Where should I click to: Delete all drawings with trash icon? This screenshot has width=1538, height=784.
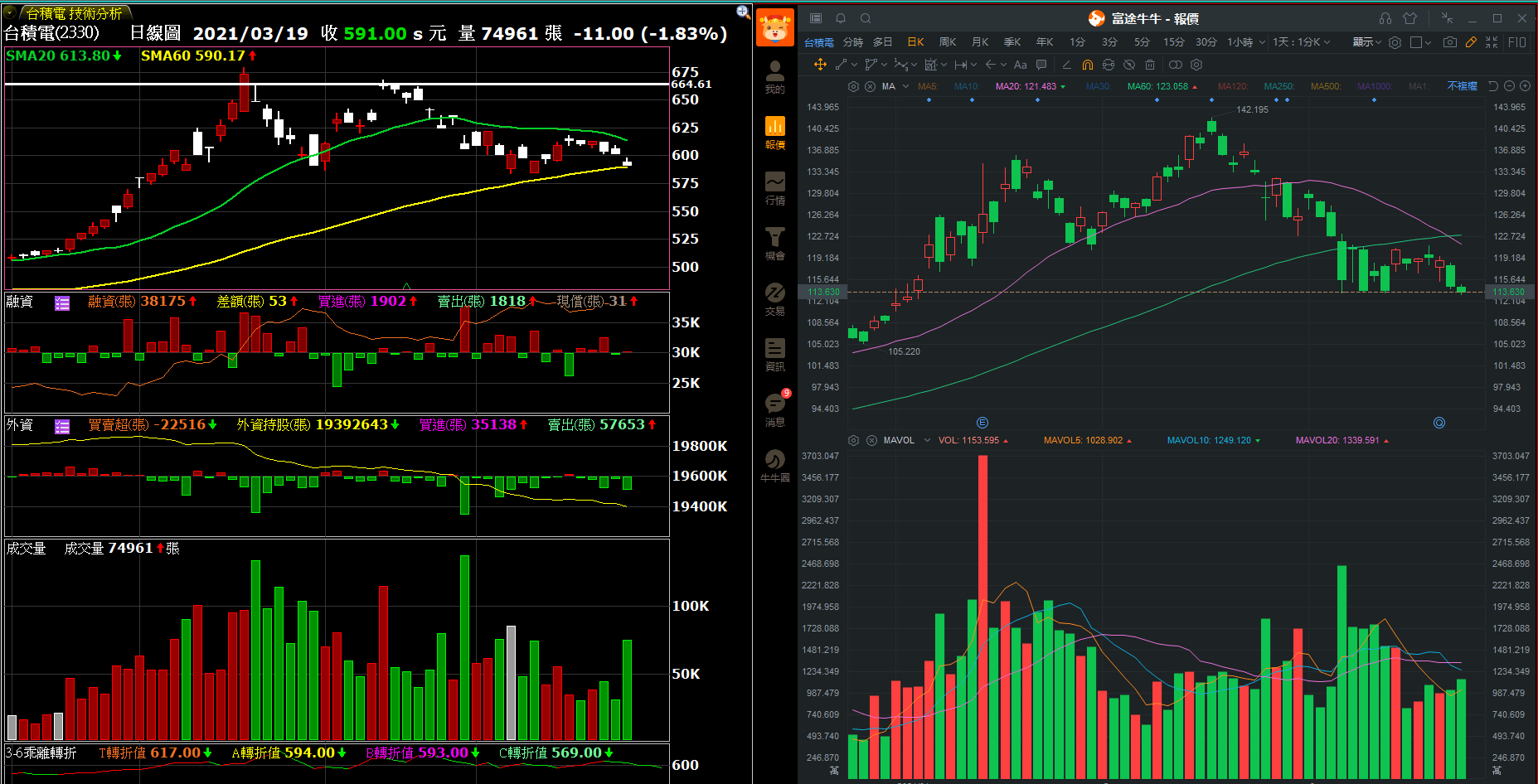[1150, 65]
